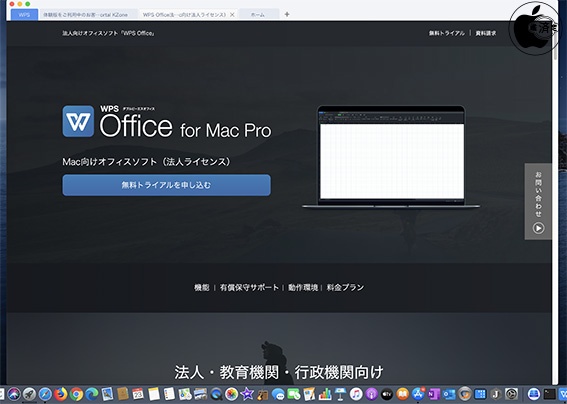Open the tab ending in 'ortal KZone'

[85, 15]
